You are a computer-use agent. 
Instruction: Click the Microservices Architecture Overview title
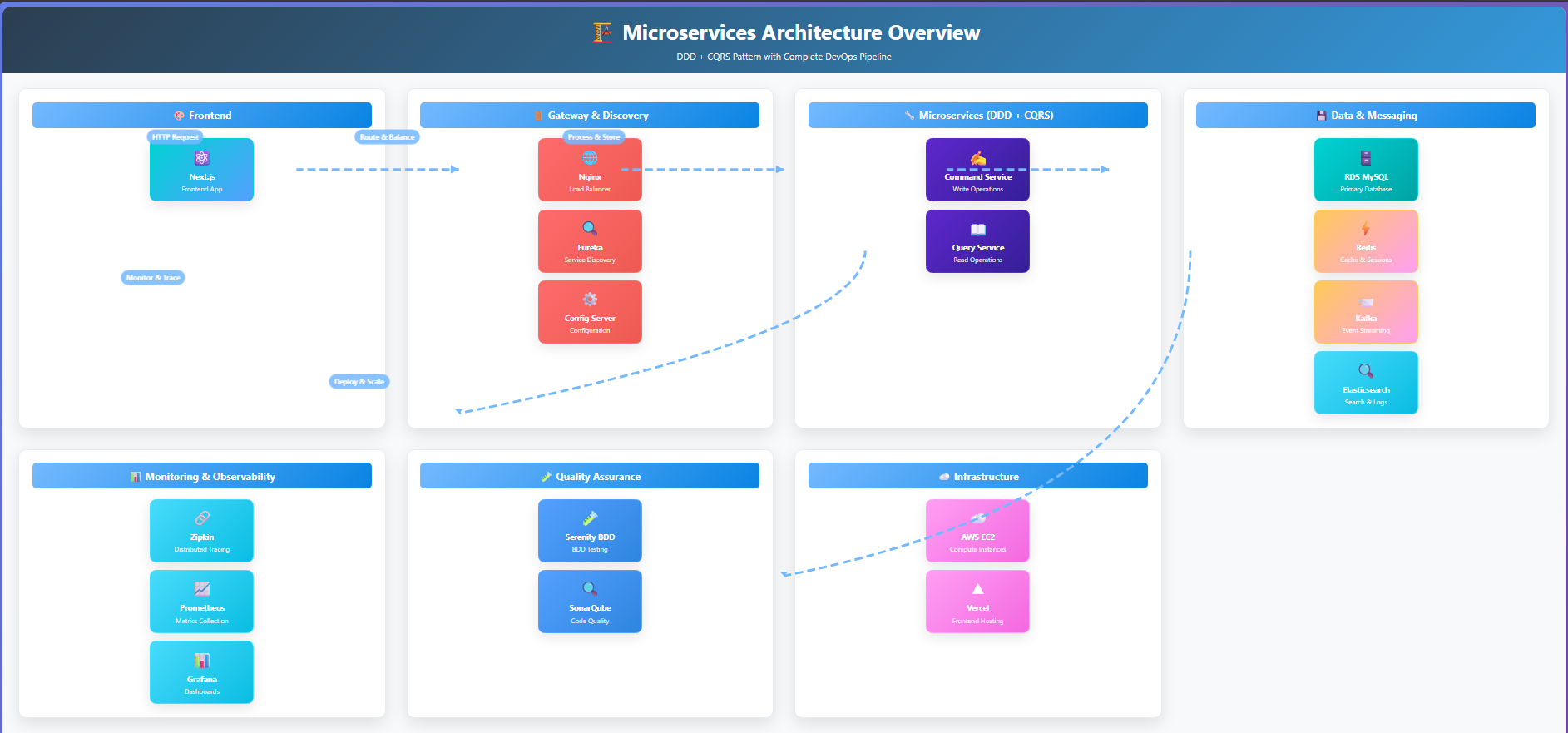point(801,32)
